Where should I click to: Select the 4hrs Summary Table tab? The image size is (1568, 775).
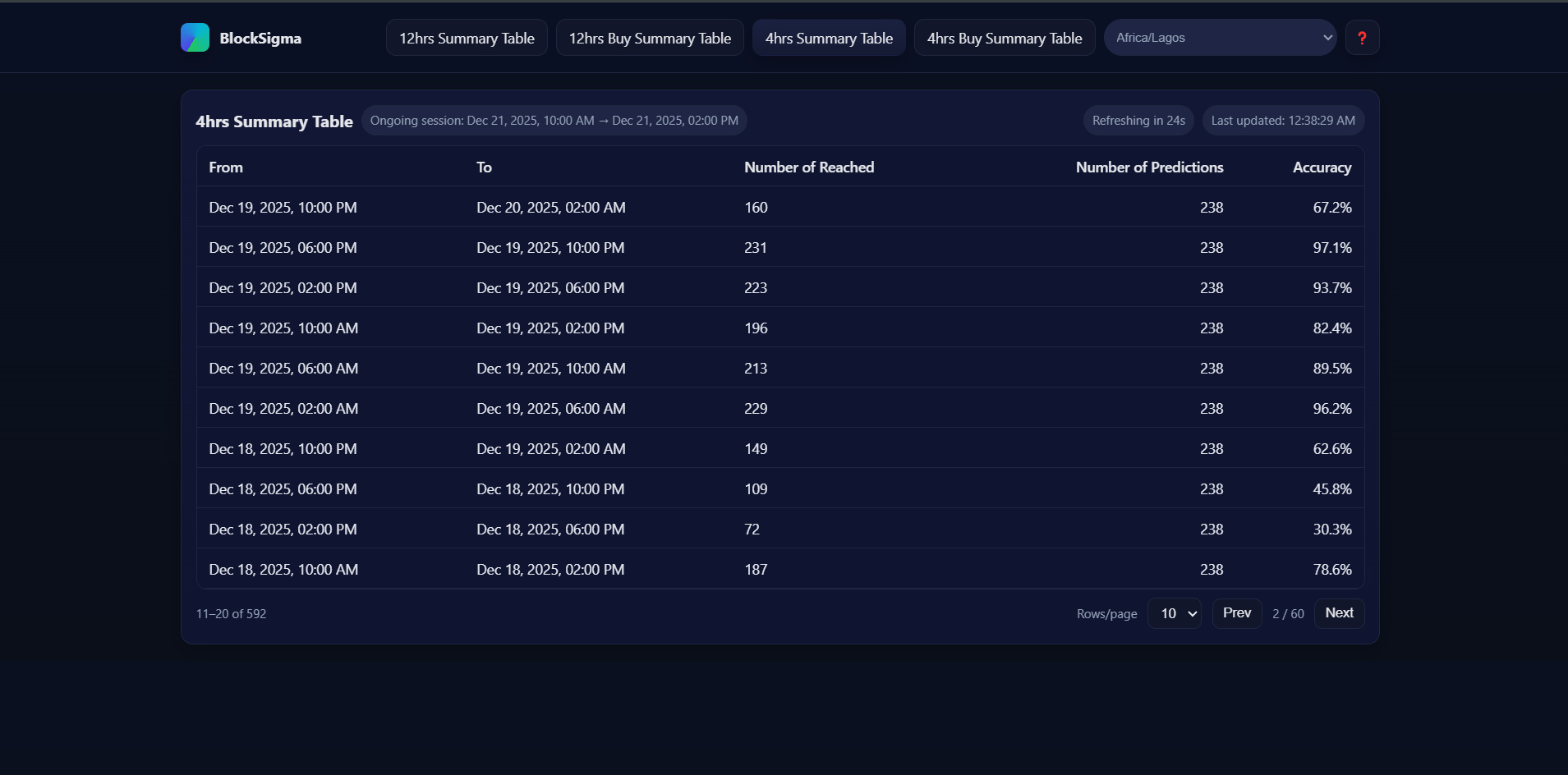coord(829,38)
